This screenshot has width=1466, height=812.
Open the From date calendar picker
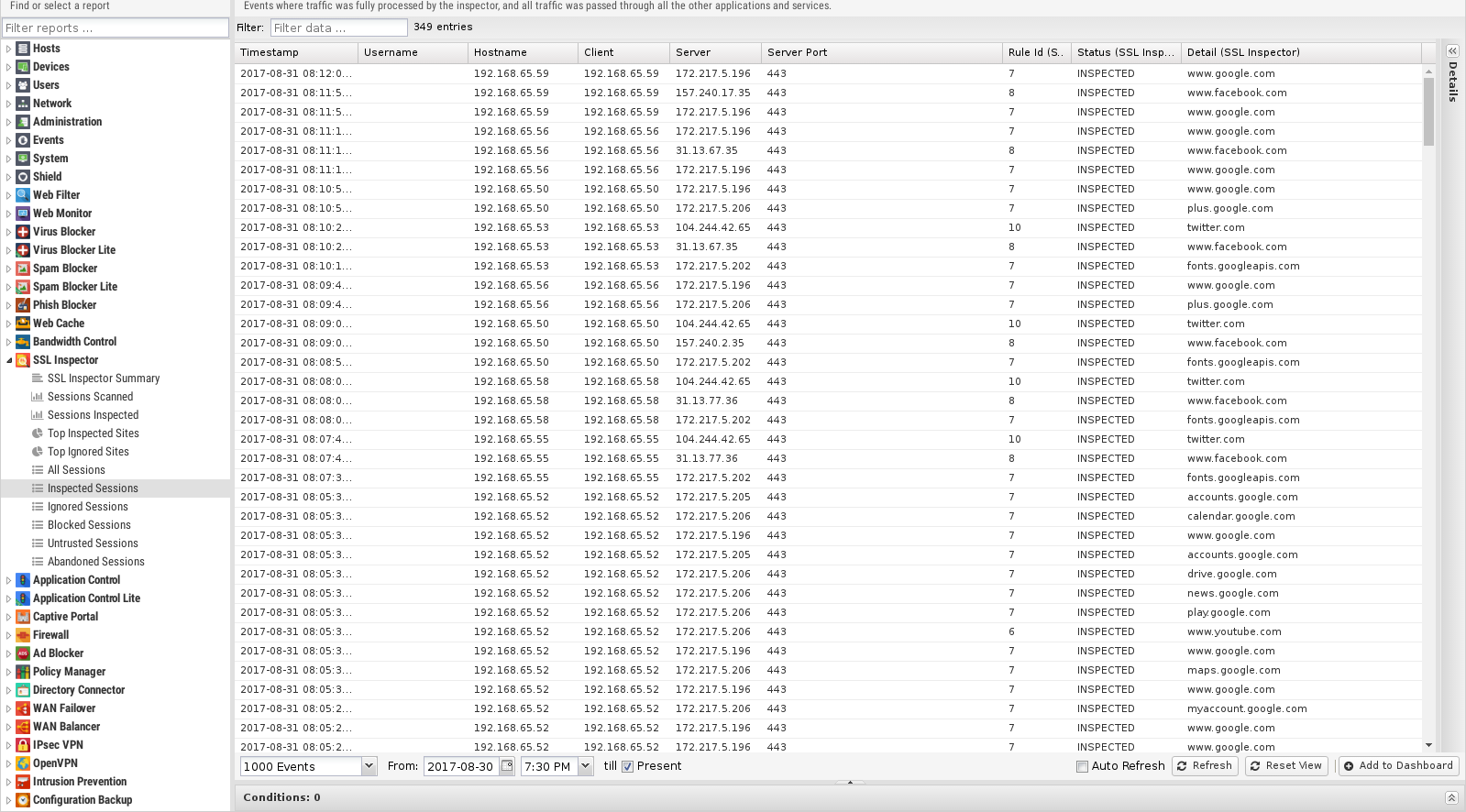507,766
